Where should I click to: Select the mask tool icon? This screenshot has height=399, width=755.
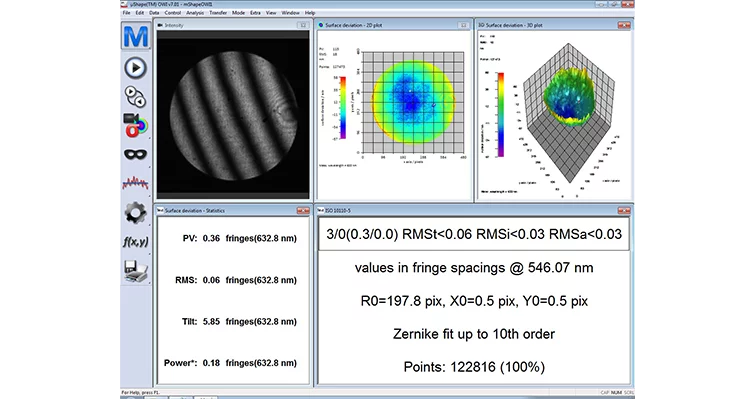pos(135,154)
